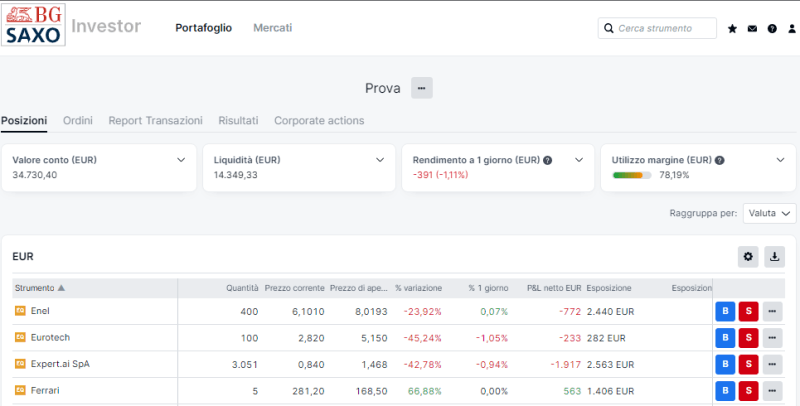The height and width of the screenshot is (406, 800).
Task: Click info icon next to Rendimento a 1 giorno
Action: (547, 160)
